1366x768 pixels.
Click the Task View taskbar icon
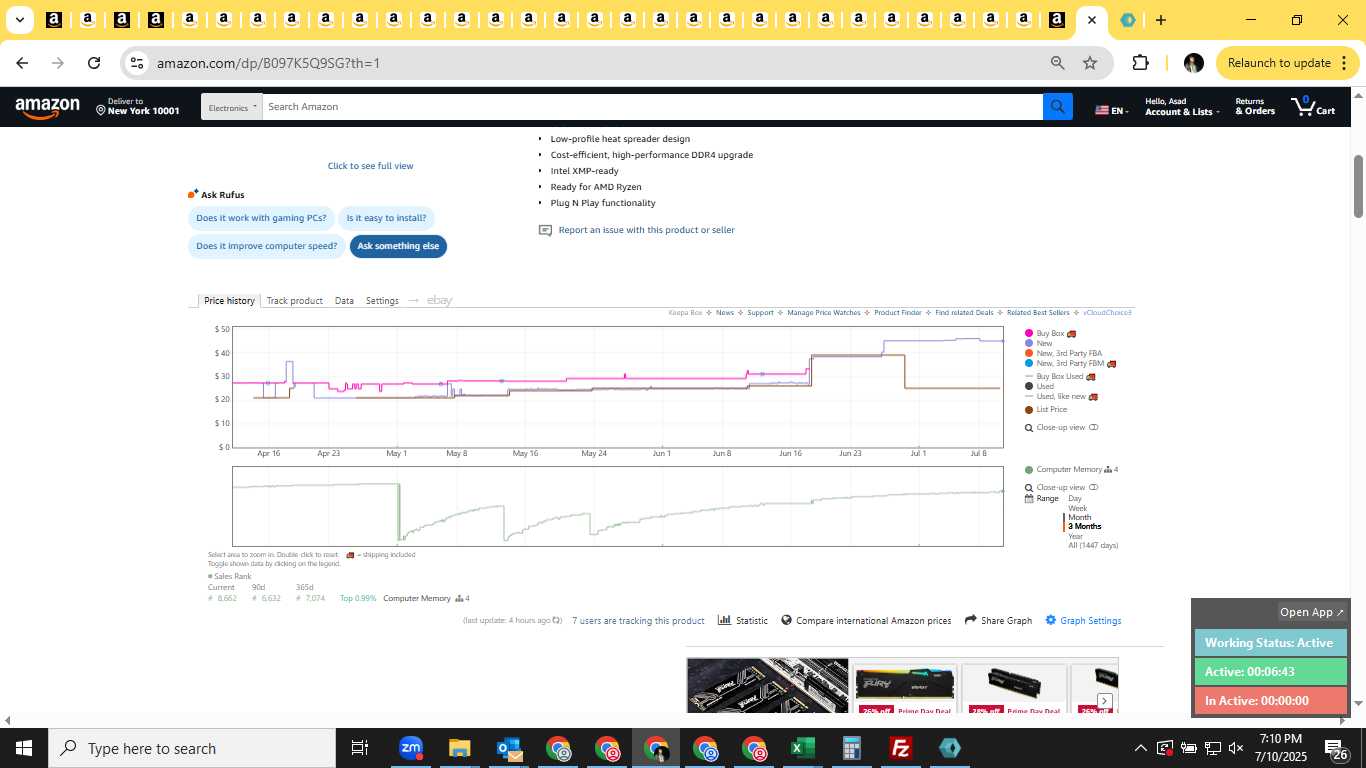[360, 748]
